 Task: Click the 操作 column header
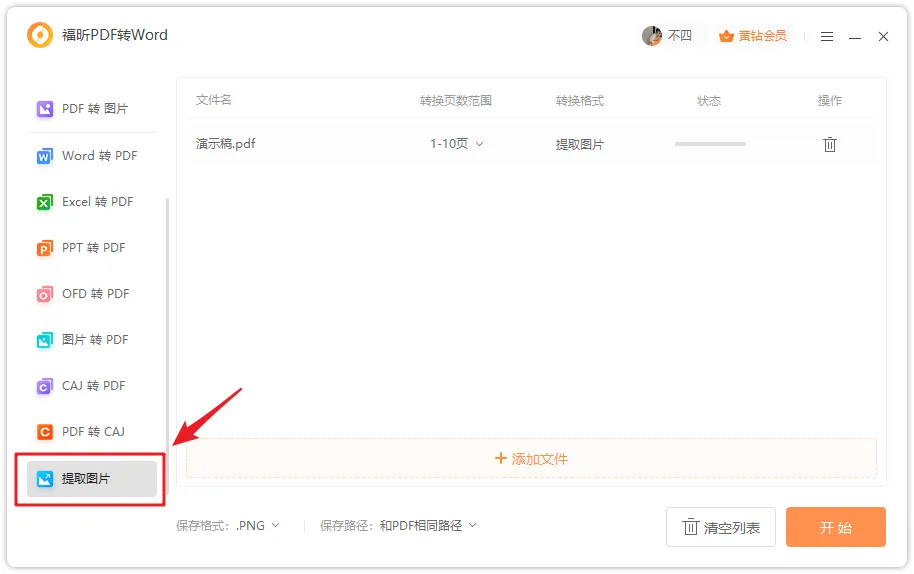click(x=829, y=101)
